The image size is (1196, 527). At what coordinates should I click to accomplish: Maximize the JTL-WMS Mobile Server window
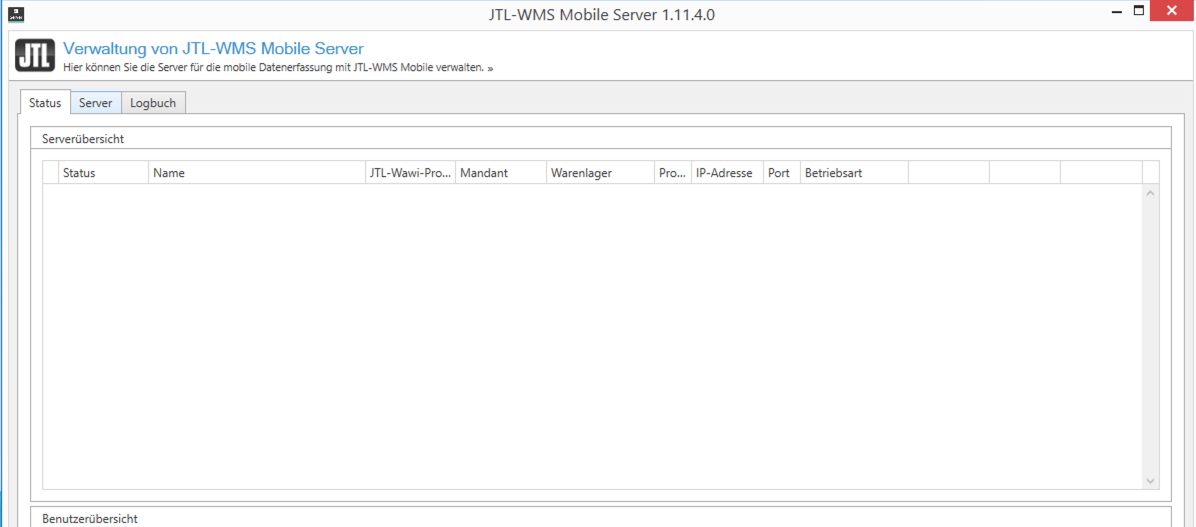coord(1138,12)
